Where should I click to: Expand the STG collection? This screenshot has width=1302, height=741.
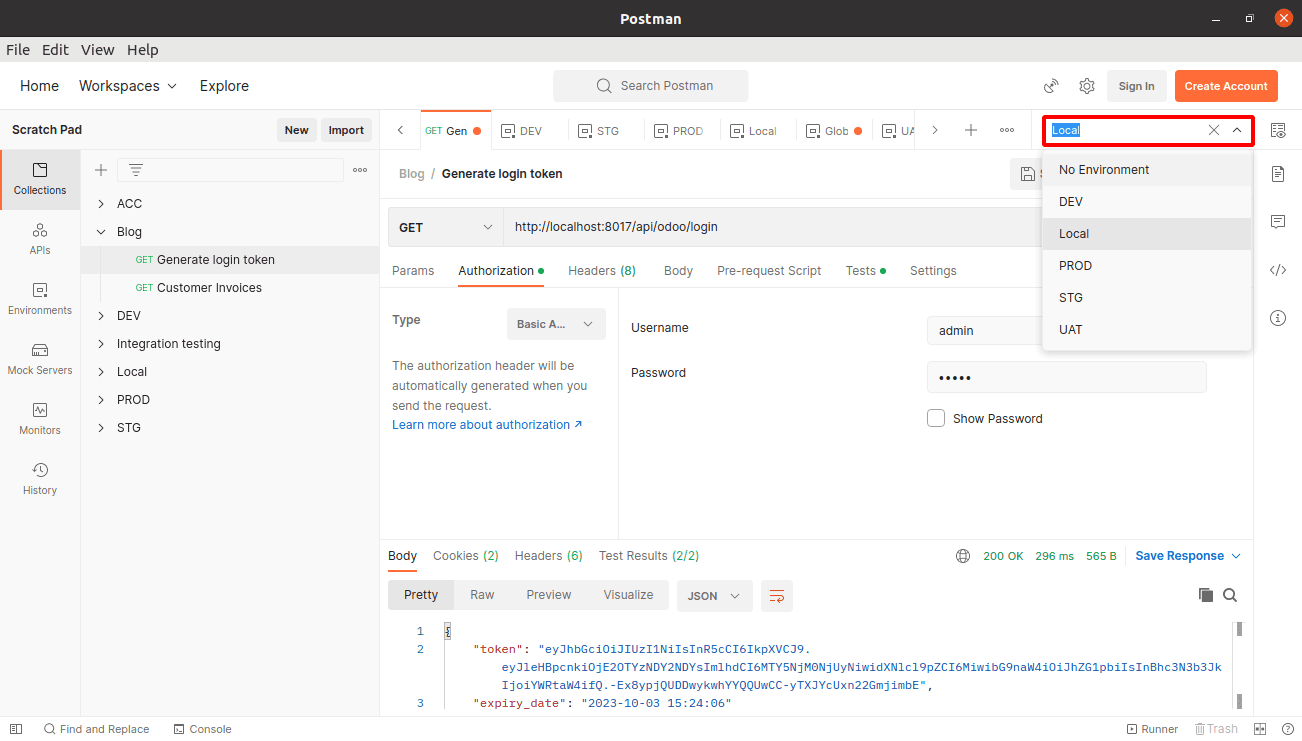tap(101, 427)
